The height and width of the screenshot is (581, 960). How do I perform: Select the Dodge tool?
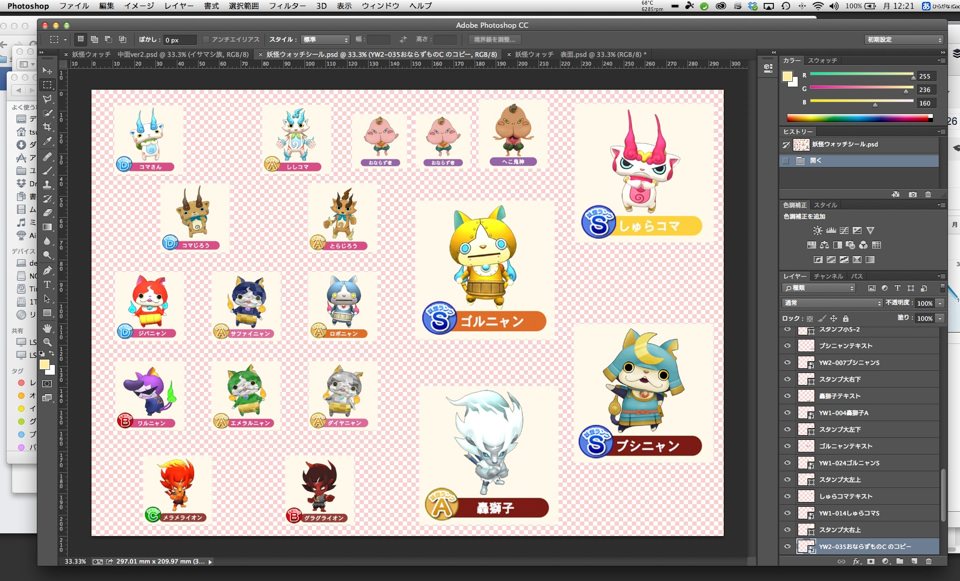point(47,255)
